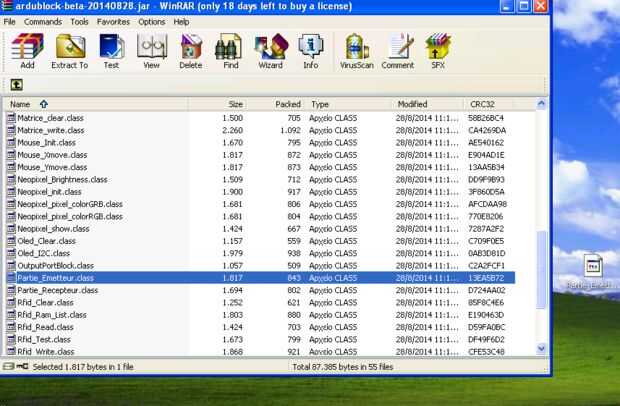620x406 pixels.
Task: Select Mouse_Init.class file
Action: [46, 142]
